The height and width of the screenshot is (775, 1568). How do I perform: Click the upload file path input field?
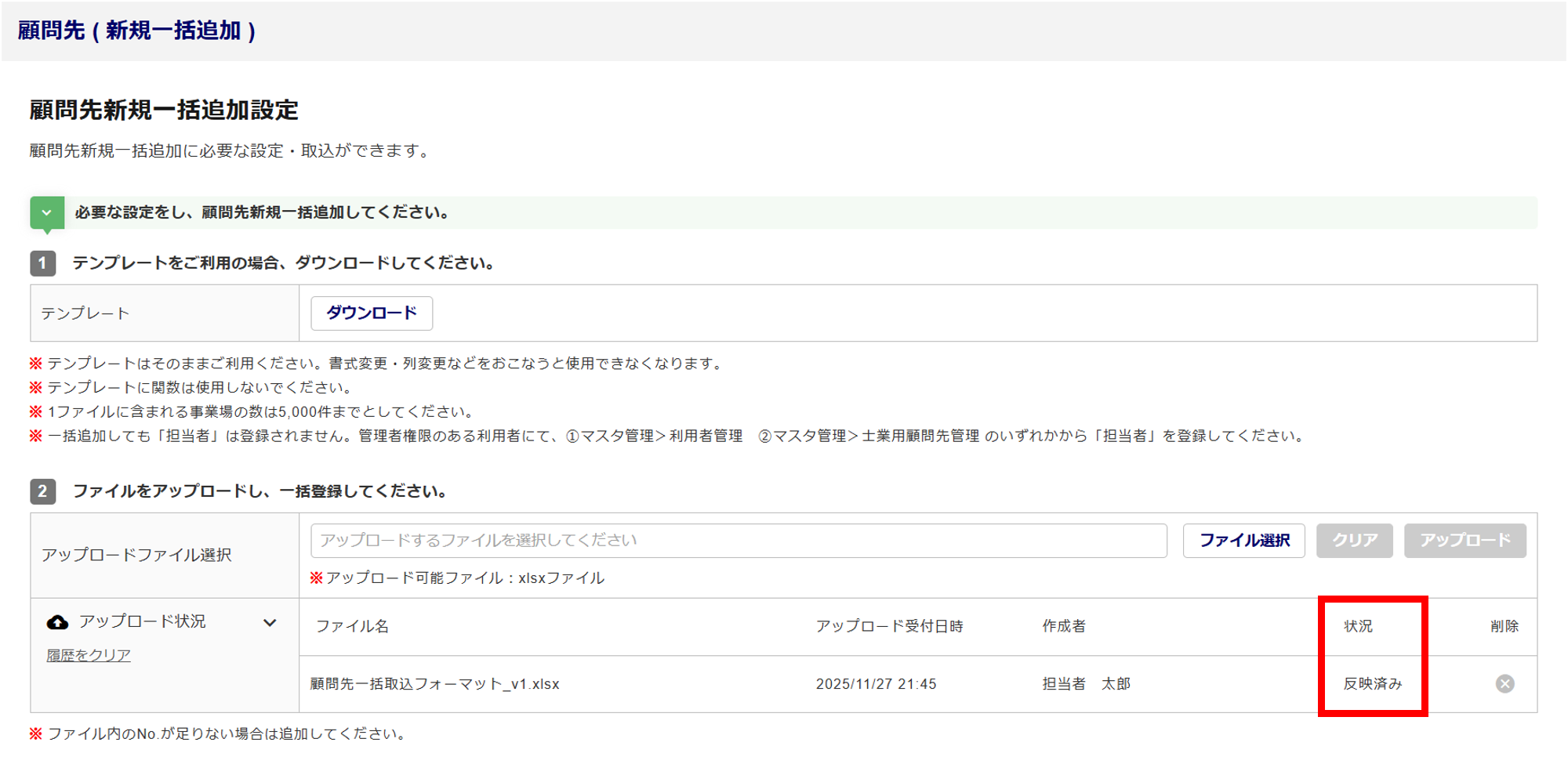click(738, 541)
